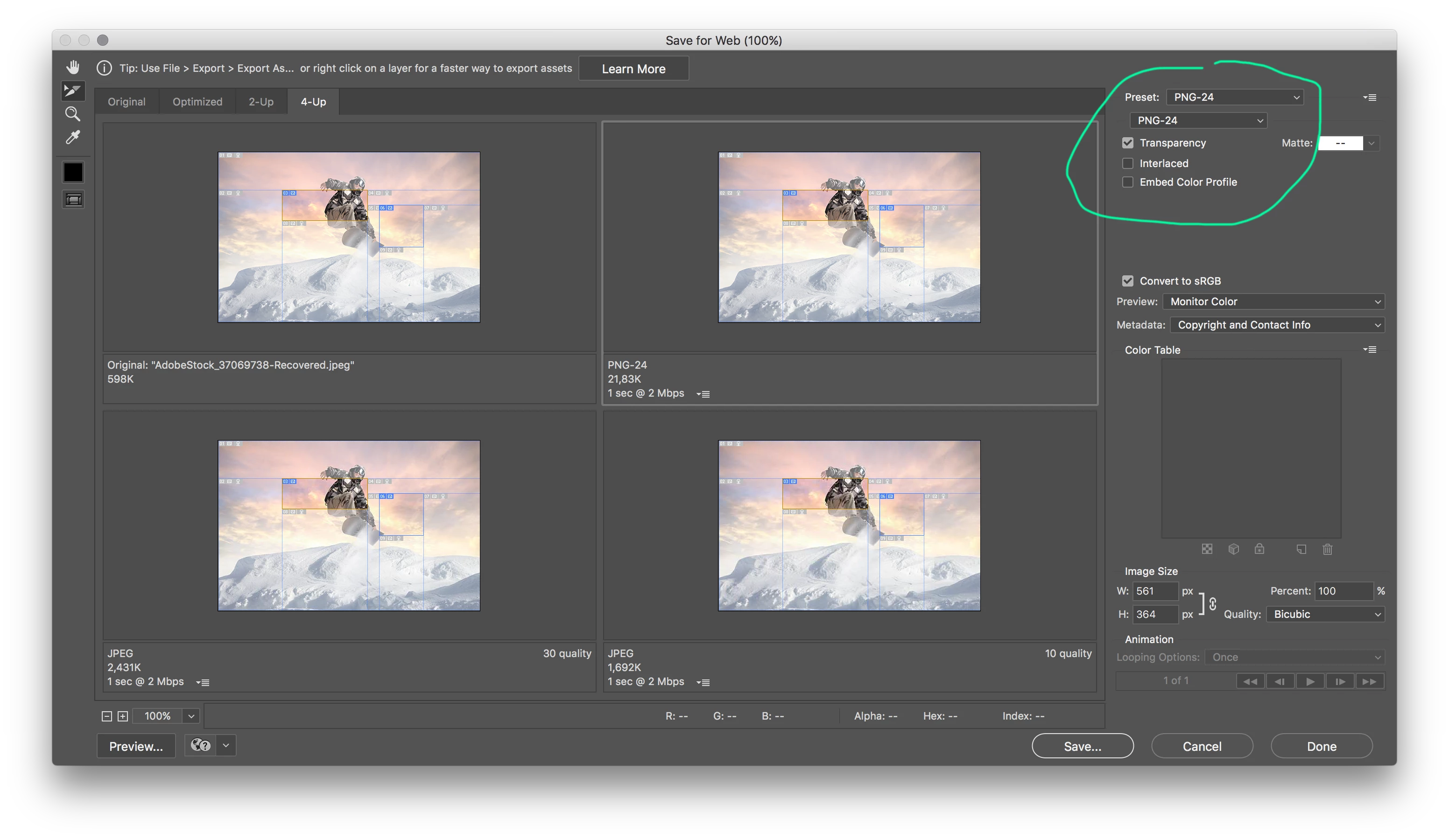Select the Slice Select tool

click(x=72, y=91)
